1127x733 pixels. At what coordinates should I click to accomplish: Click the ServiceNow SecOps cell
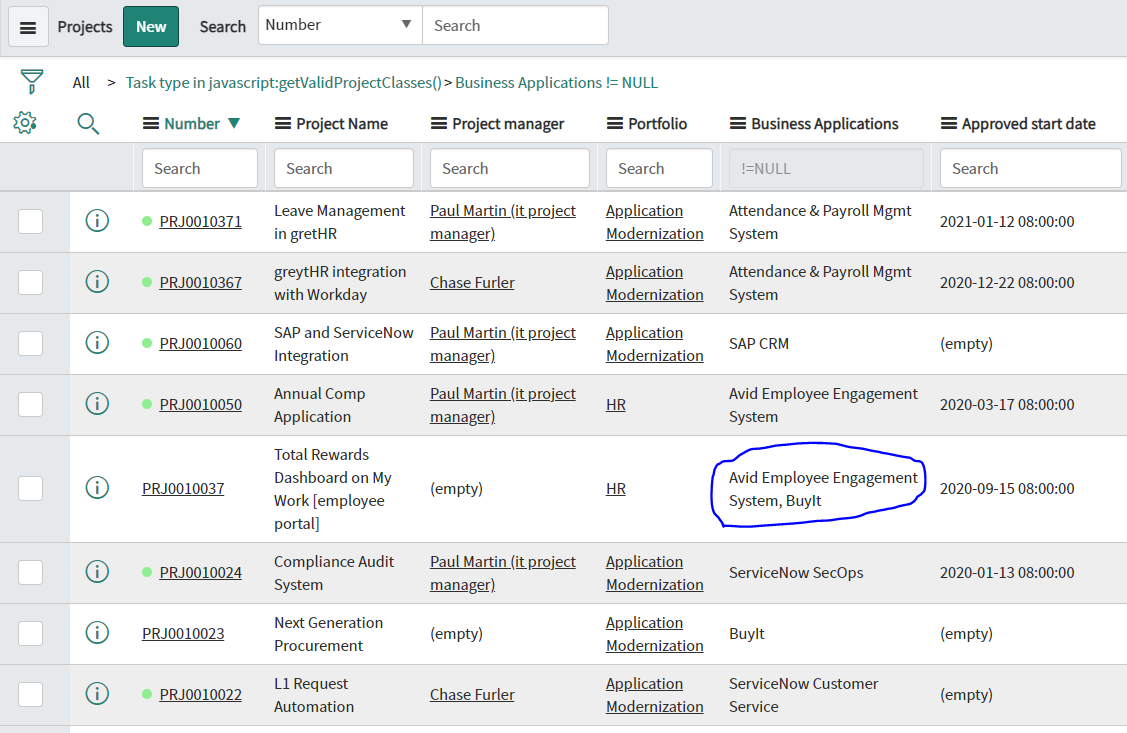point(796,573)
